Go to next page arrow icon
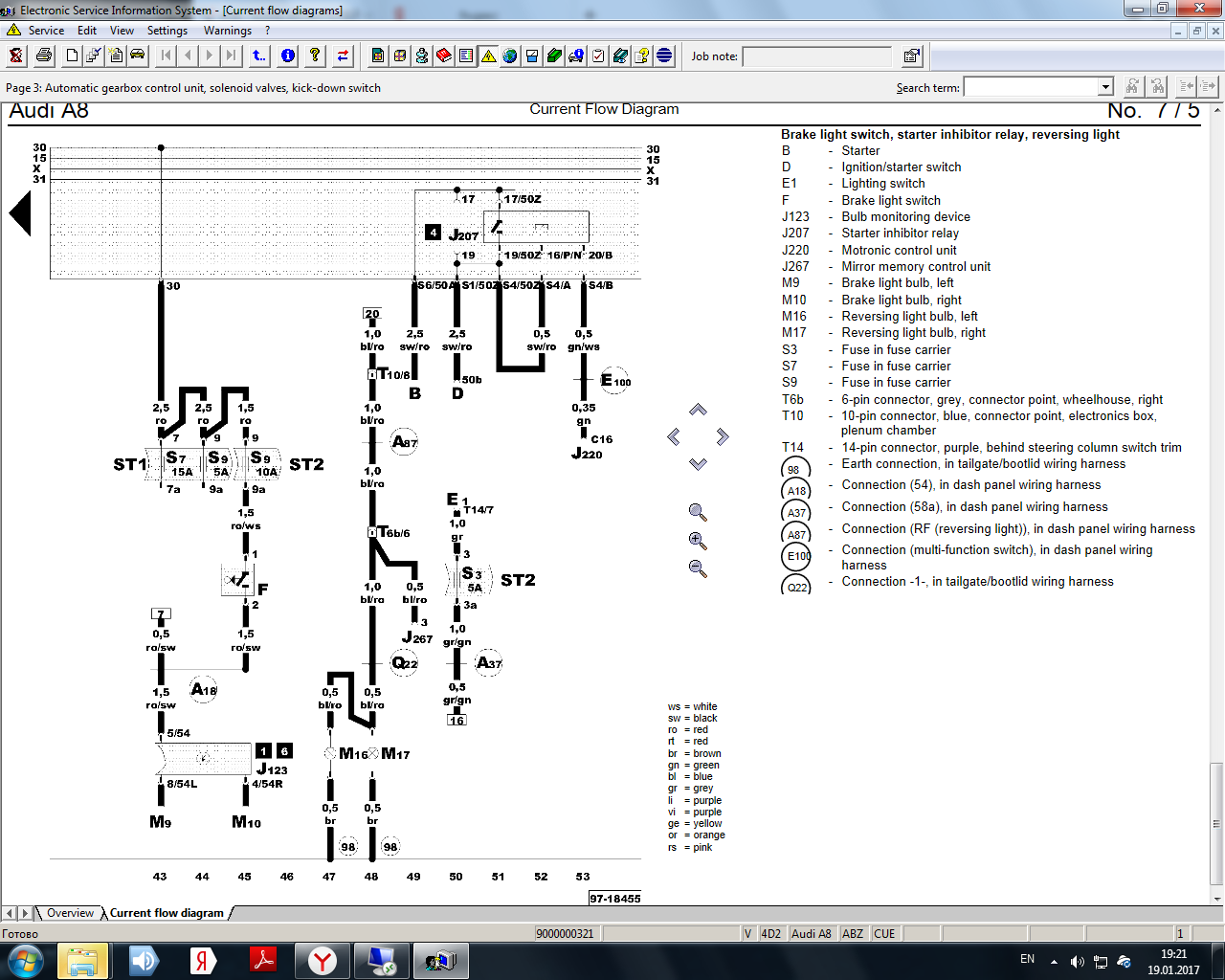 (x=210, y=56)
